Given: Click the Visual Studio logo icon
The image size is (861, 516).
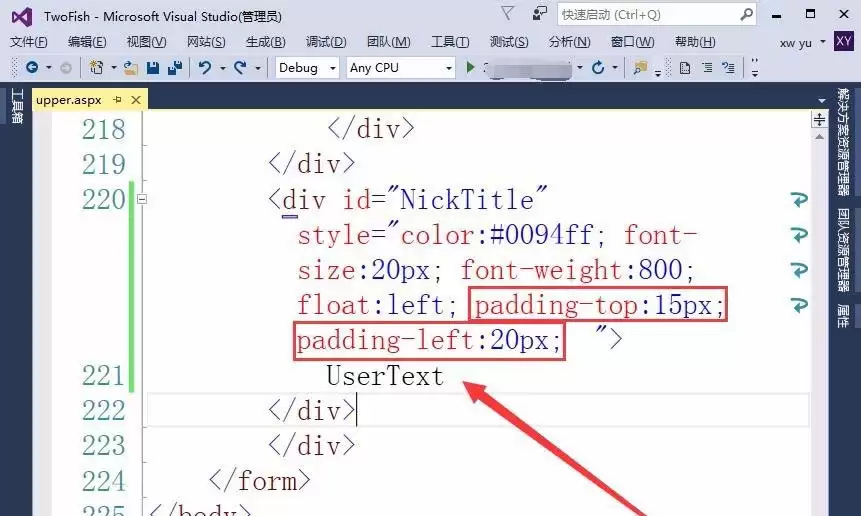Looking at the screenshot, I should coord(22,16).
